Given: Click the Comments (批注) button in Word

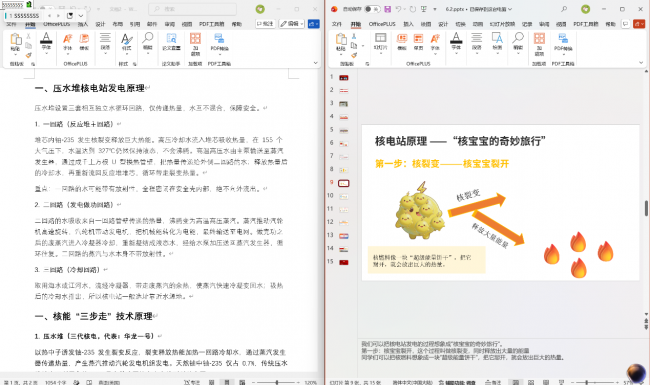Looking at the screenshot, I should coord(265,24).
